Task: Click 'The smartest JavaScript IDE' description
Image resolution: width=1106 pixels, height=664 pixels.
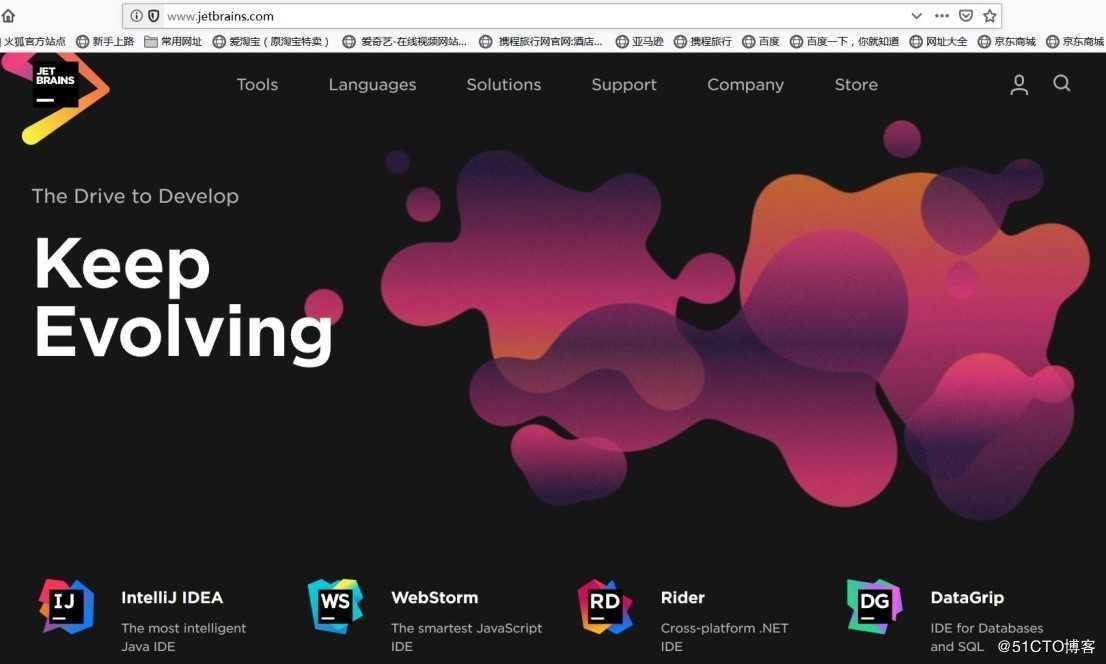Action: [x=466, y=637]
